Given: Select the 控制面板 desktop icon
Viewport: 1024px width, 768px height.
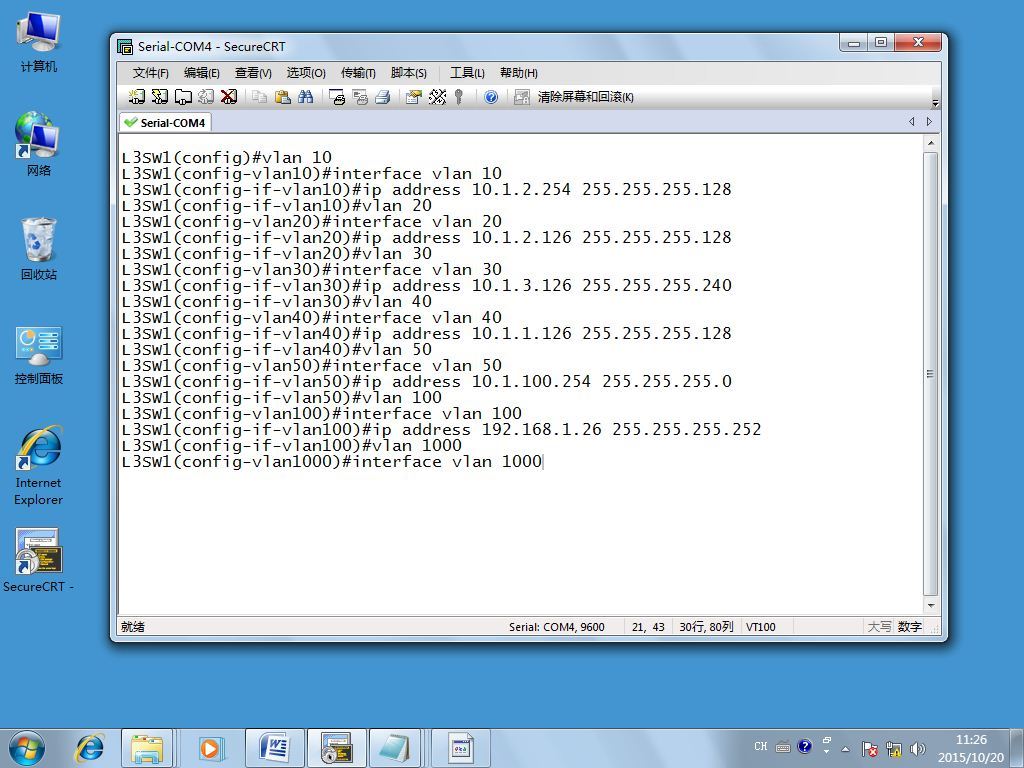Looking at the screenshot, I should [39, 355].
